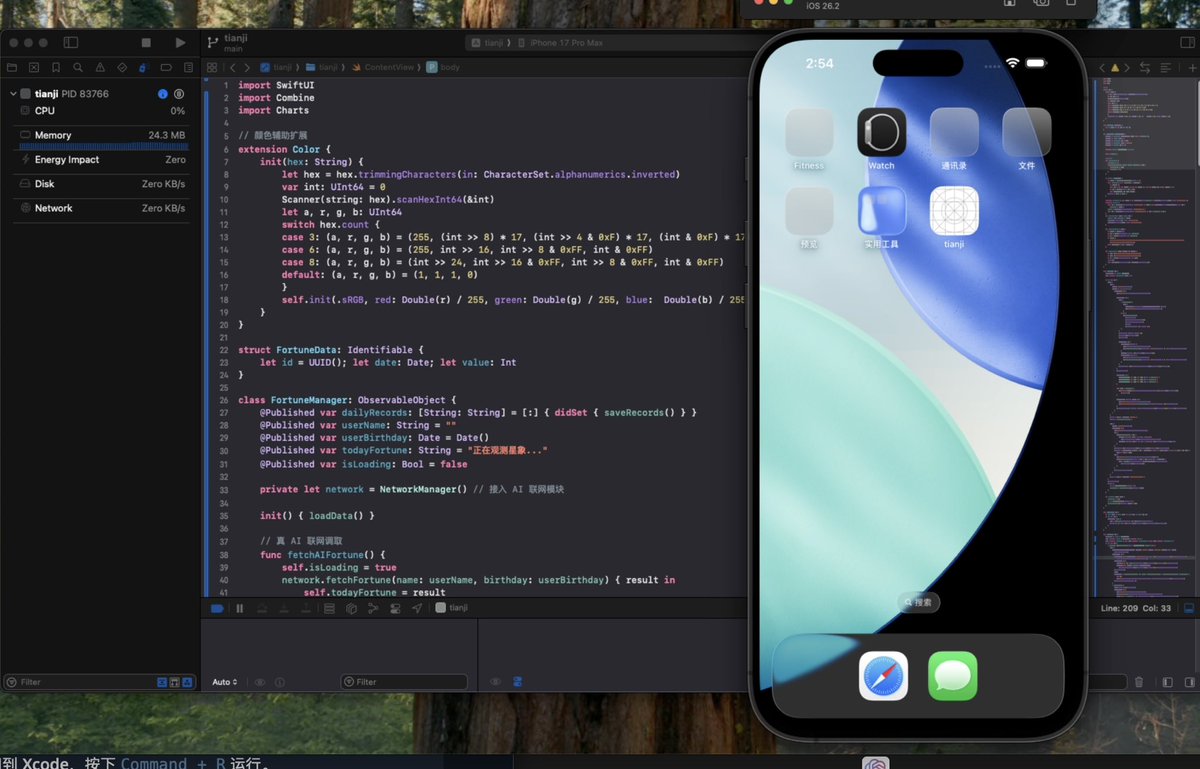
Task: Select the Debug navigator icon
Action: click(144, 68)
